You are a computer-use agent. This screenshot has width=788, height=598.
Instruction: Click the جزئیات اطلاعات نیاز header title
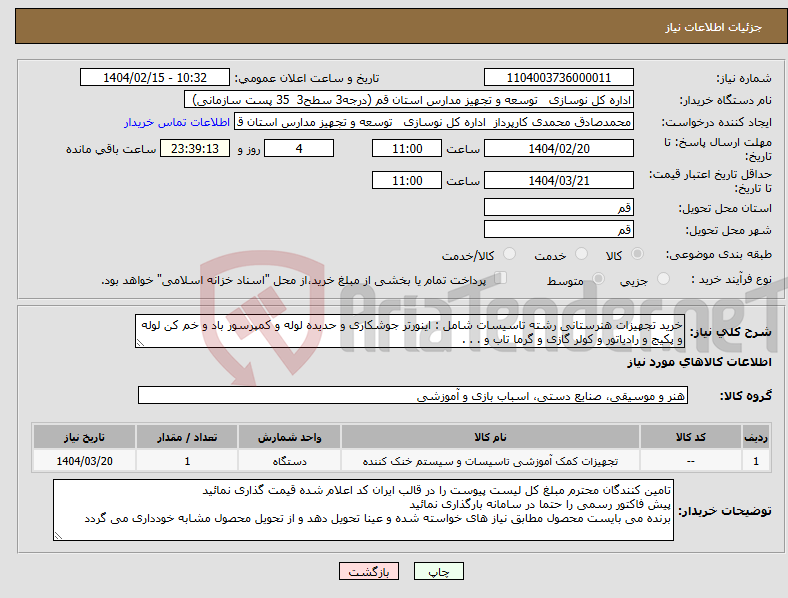[714, 27]
